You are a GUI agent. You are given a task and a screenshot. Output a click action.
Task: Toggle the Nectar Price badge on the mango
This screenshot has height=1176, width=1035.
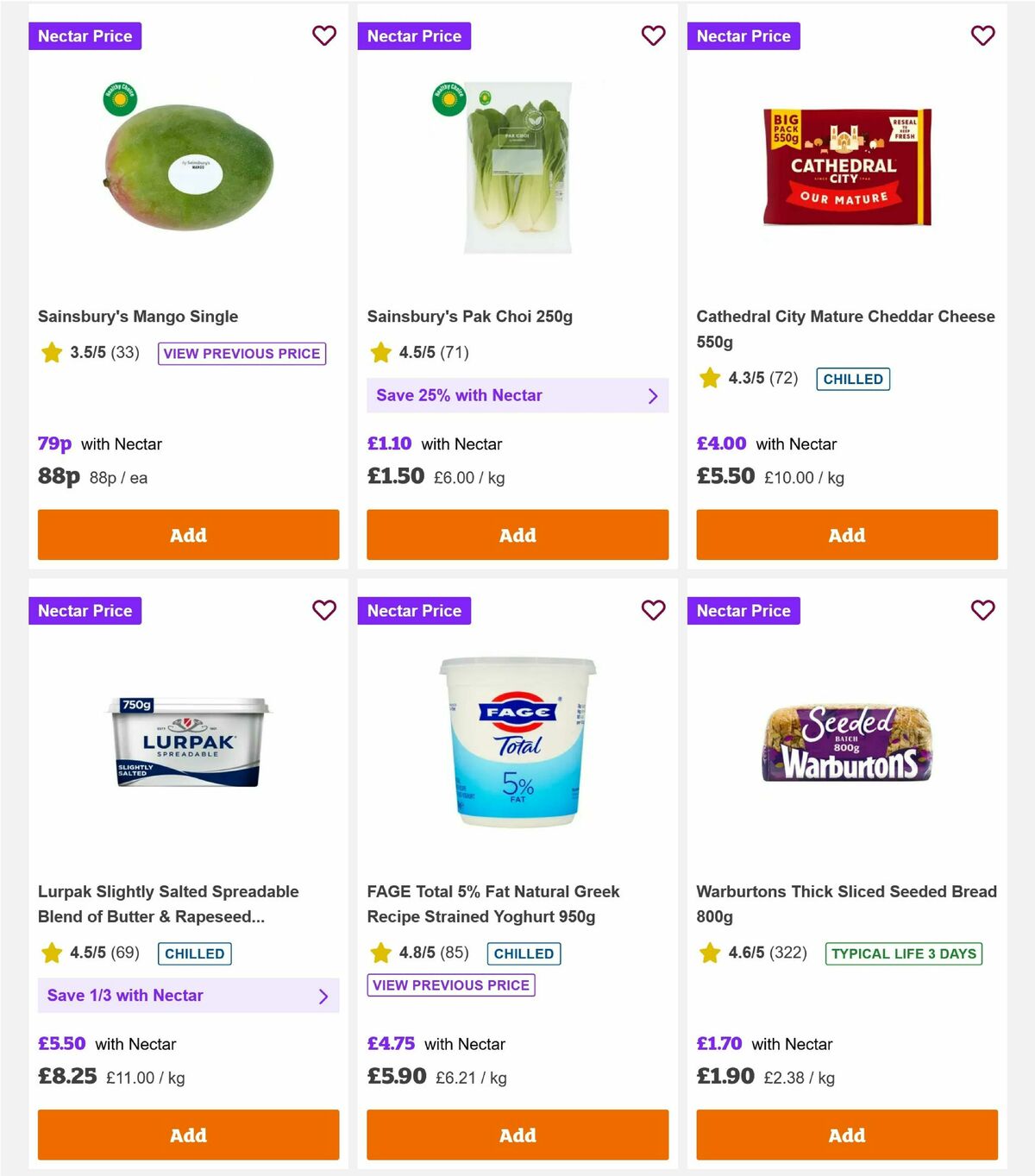[x=85, y=36]
